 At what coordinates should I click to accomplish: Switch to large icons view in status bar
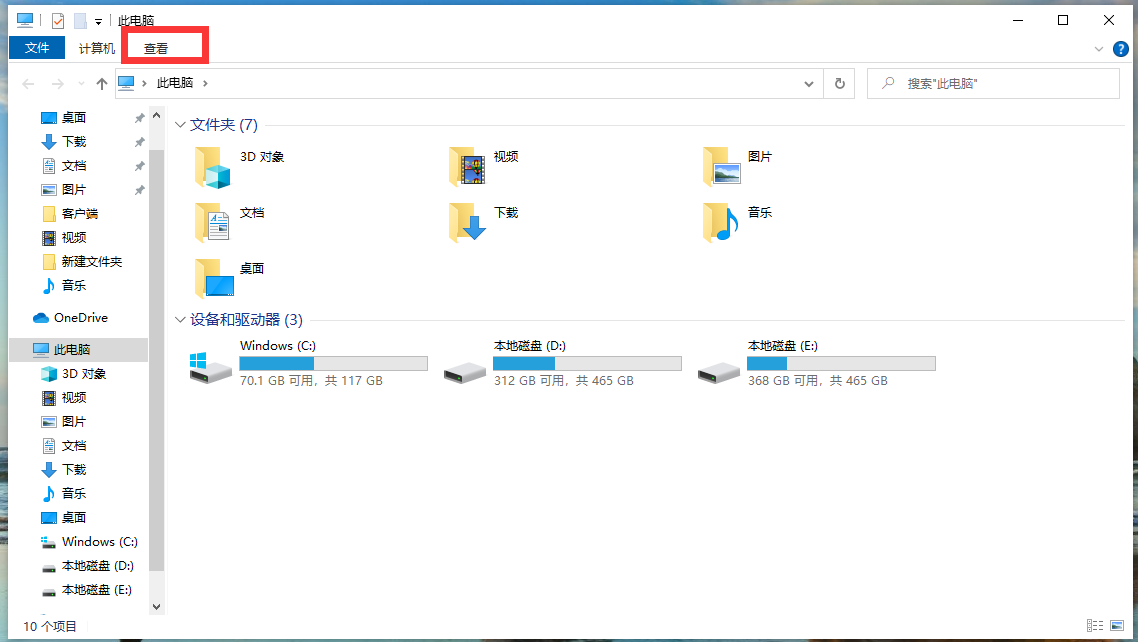pyautogui.click(x=1117, y=625)
